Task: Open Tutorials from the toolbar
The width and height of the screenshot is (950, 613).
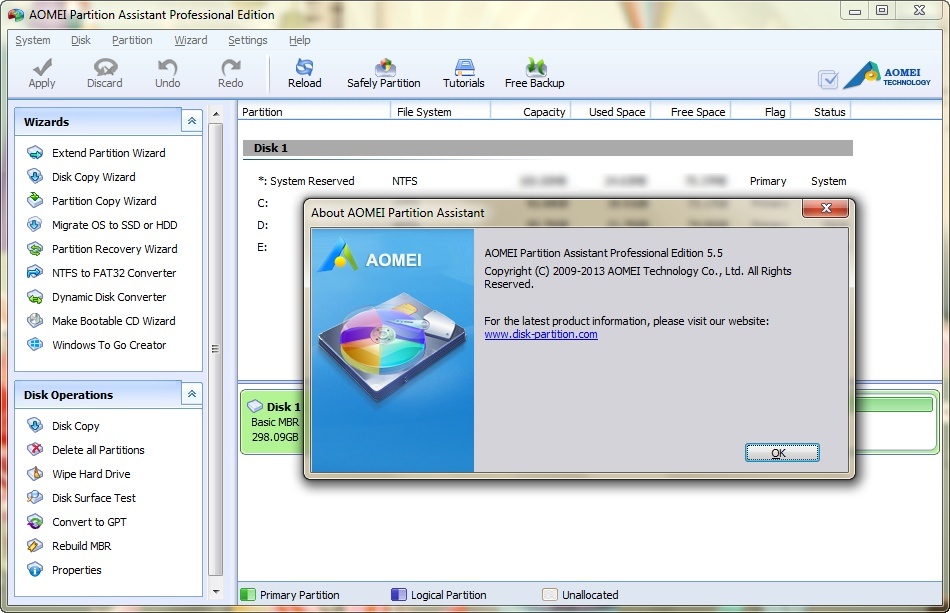Action: click(463, 73)
